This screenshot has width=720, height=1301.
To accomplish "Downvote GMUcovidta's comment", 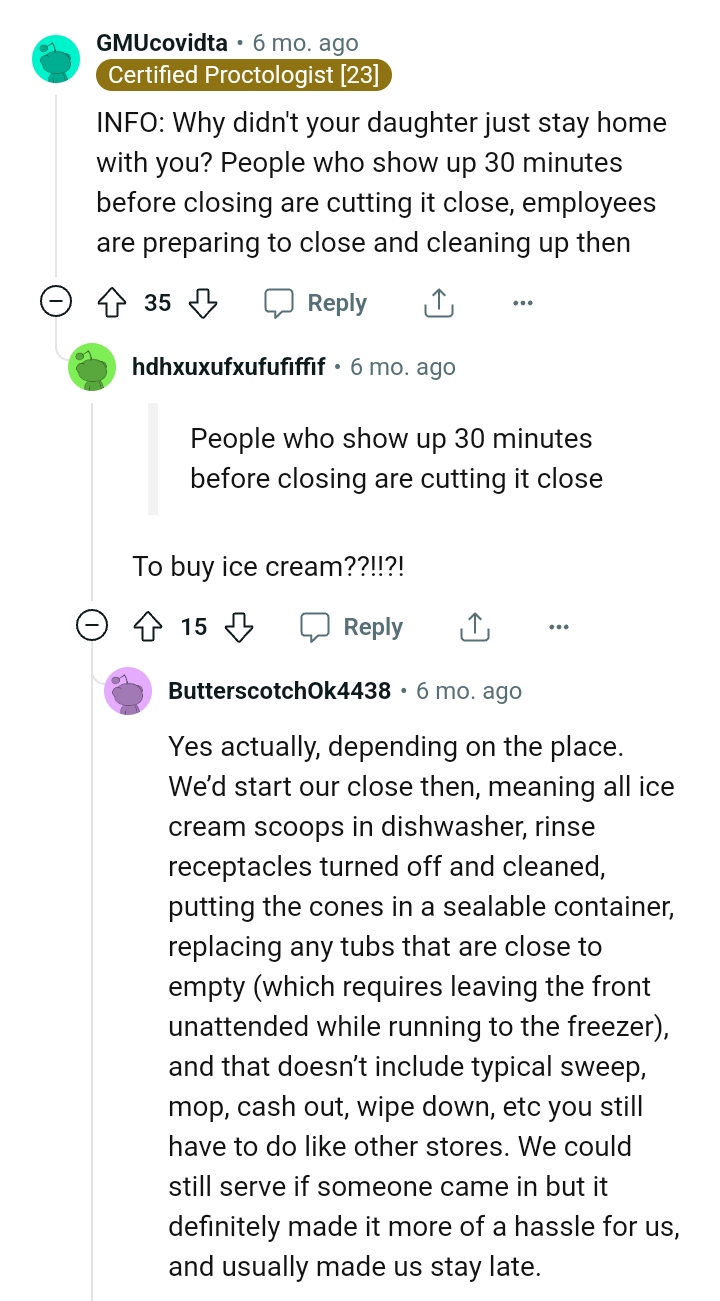I will coord(203,302).
